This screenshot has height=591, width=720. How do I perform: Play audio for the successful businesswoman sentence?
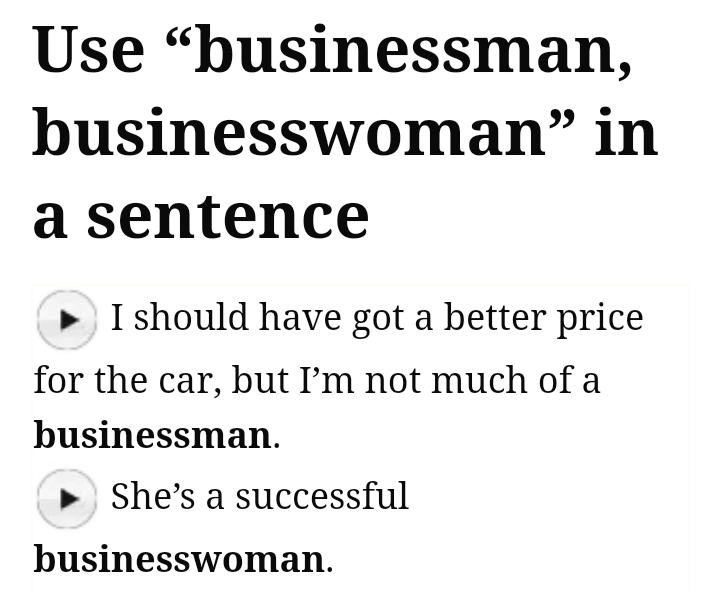[66, 497]
